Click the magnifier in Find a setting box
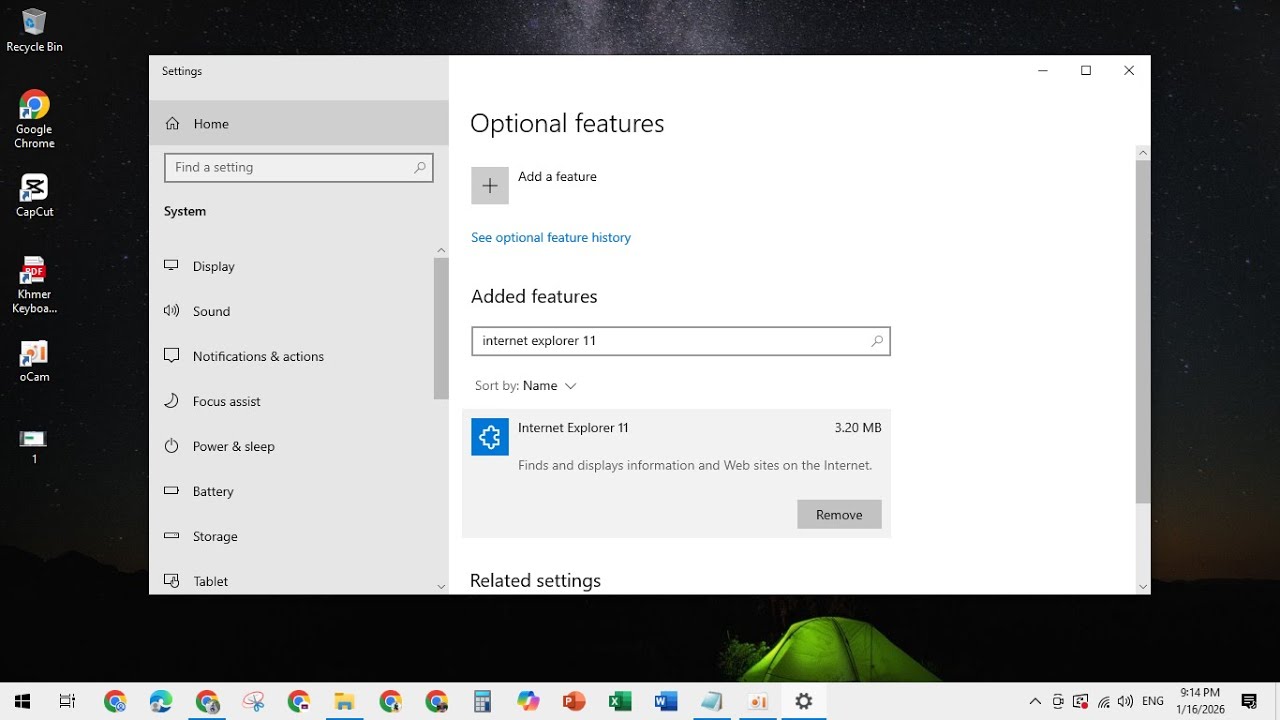Image resolution: width=1280 pixels, height=720 pixels. [x=420, y=168]
